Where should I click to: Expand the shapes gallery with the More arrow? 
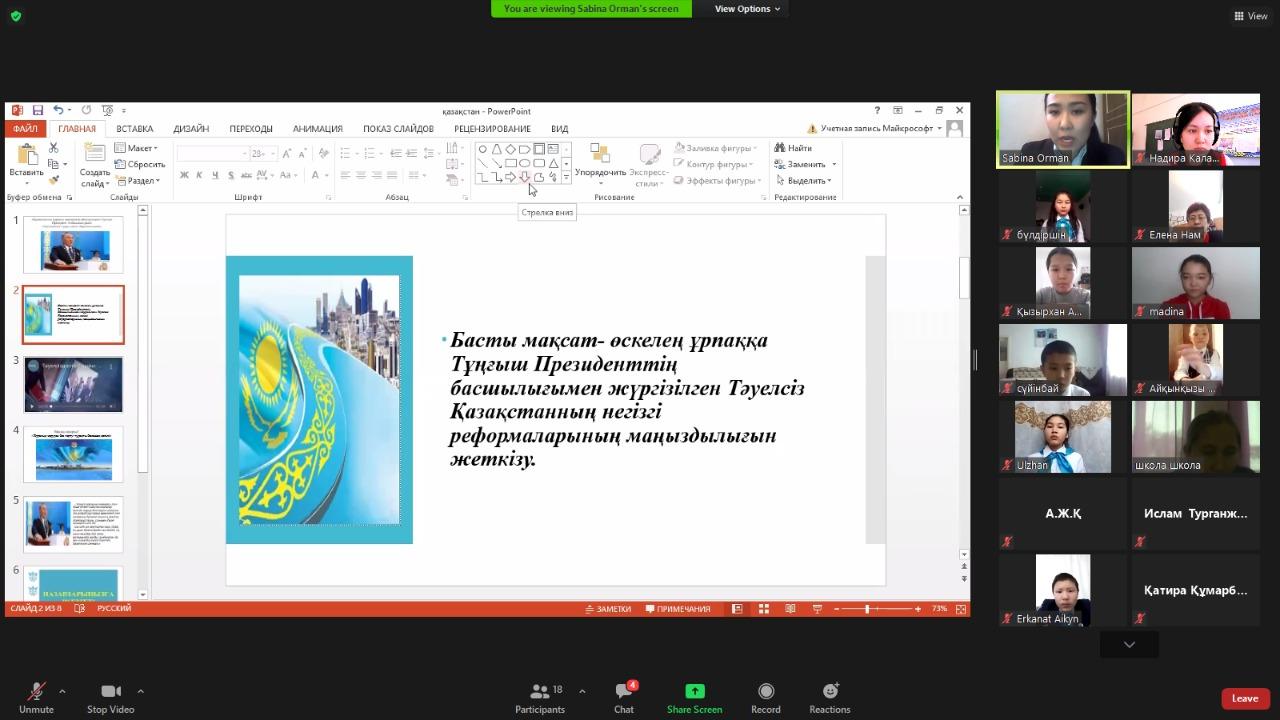tap(566, 178)
